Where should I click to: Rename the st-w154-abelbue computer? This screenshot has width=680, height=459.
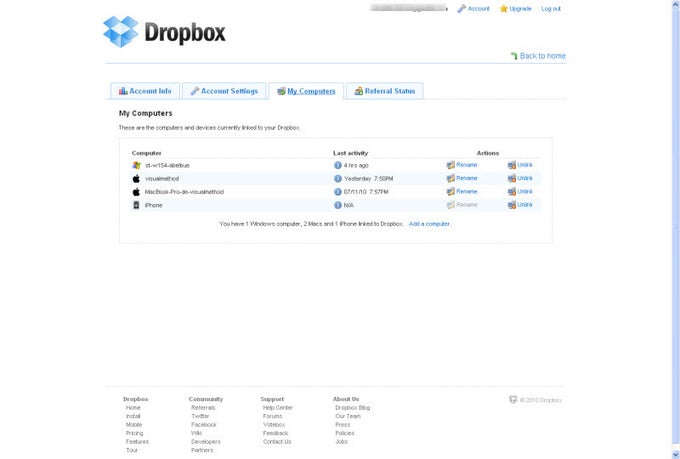(x=462, y=165)
